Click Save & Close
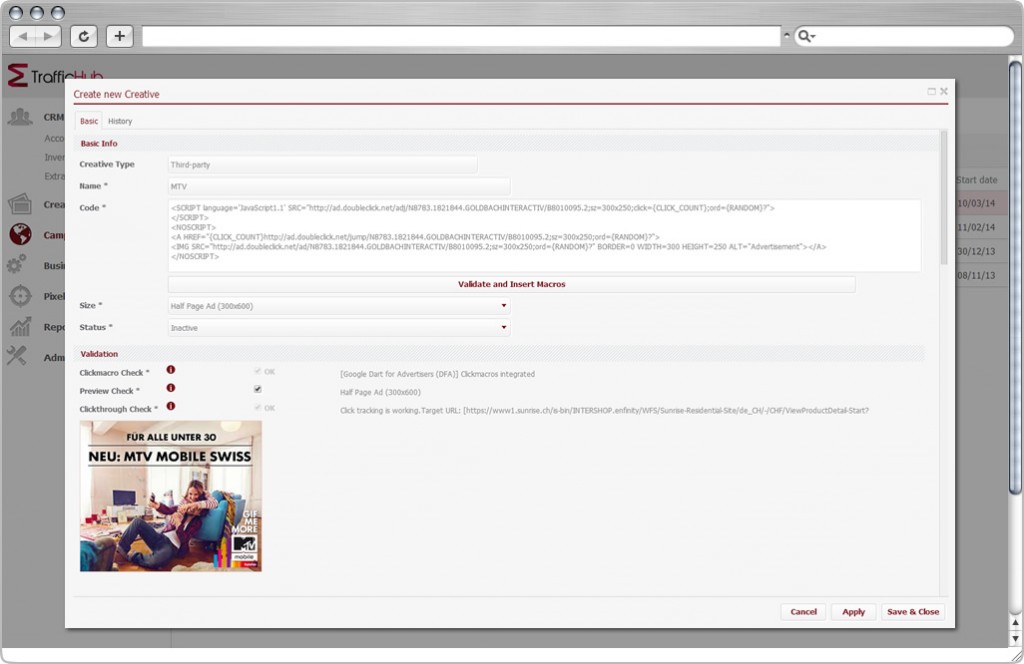The width and height of the screenshot is (1024, 664). pos(913,612)
